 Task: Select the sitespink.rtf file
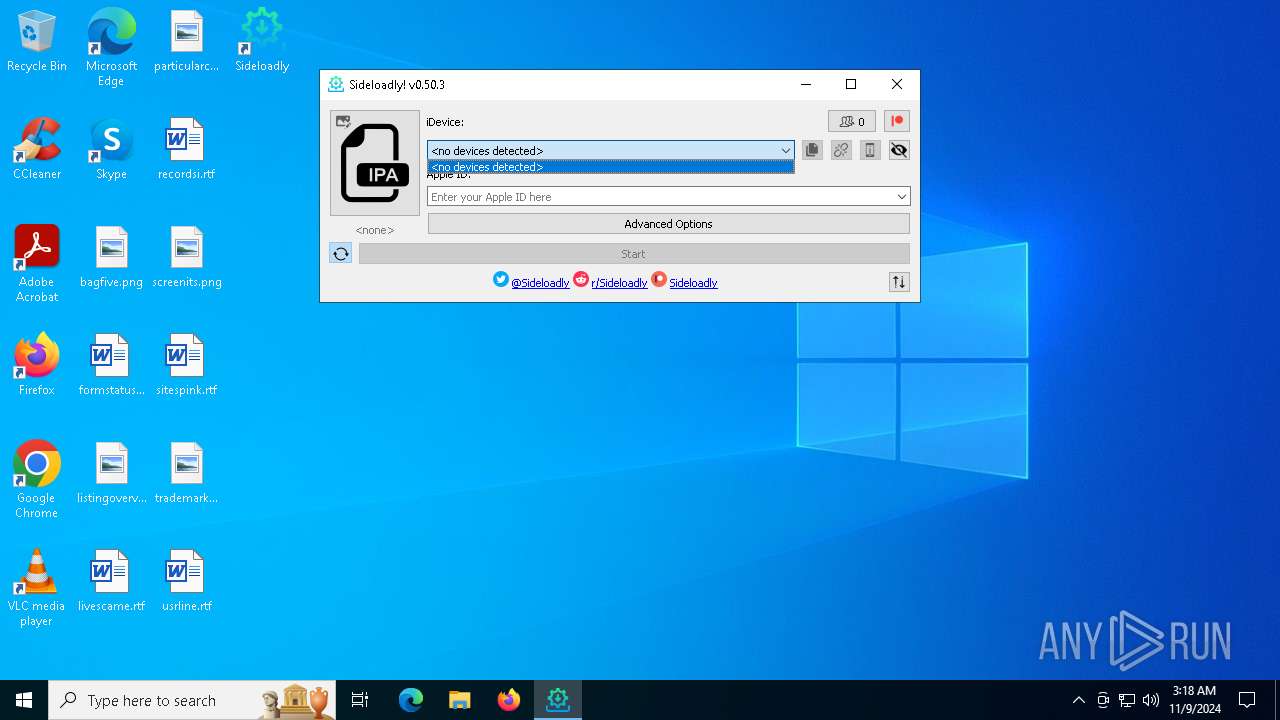click(186, 366)
